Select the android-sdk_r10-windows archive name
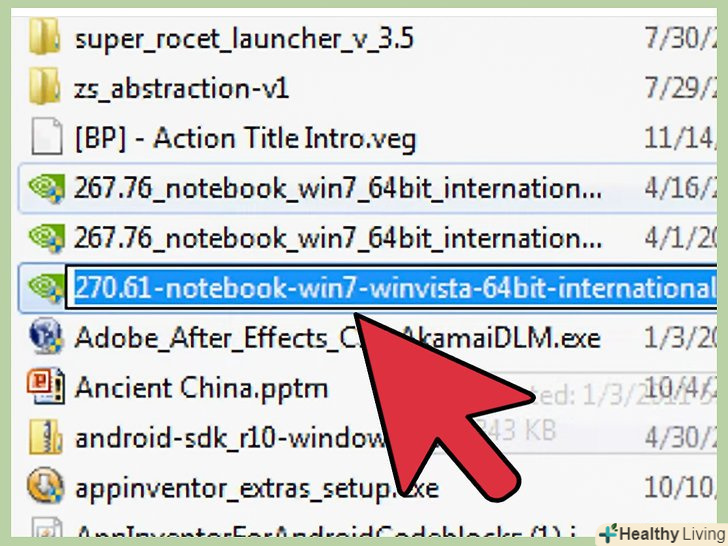 point(230,438)
